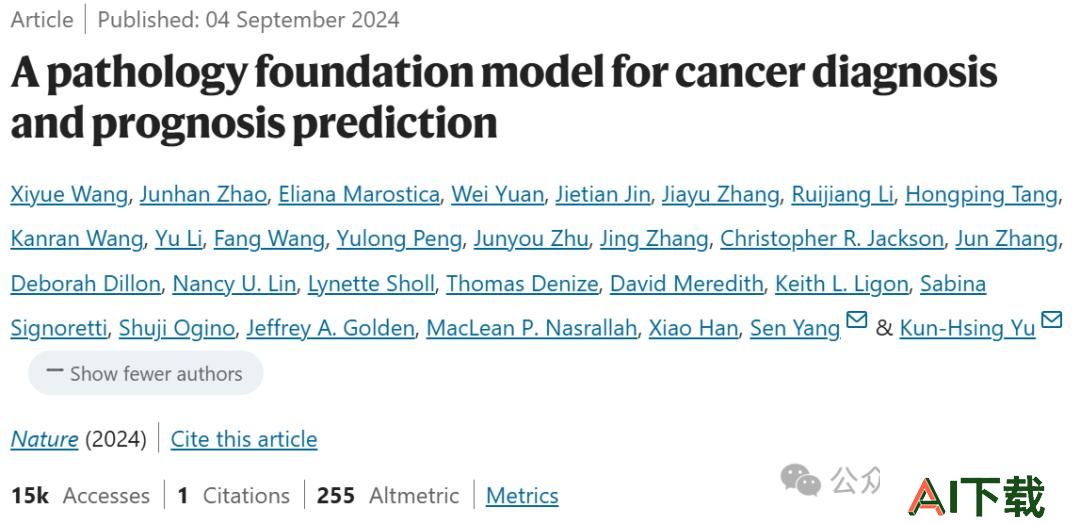Click the email envelope icon after Kun-Hsing Yu
Screen dimensions: 1080x524
1051,320
